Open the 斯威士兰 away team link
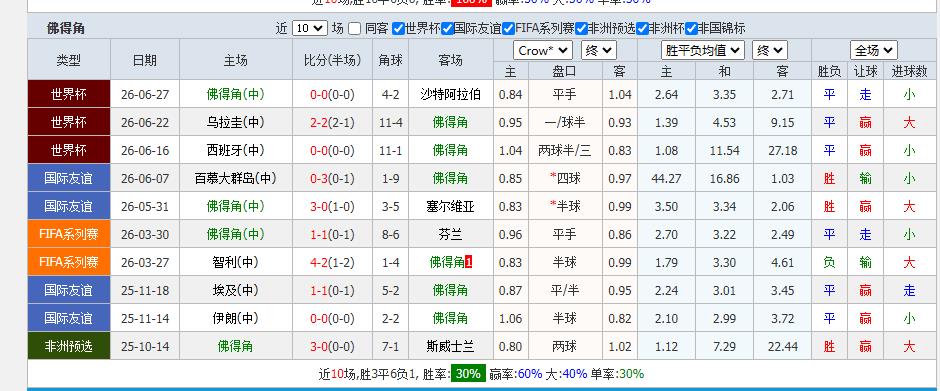Viewport: 940px width, 391px height. 451,346
